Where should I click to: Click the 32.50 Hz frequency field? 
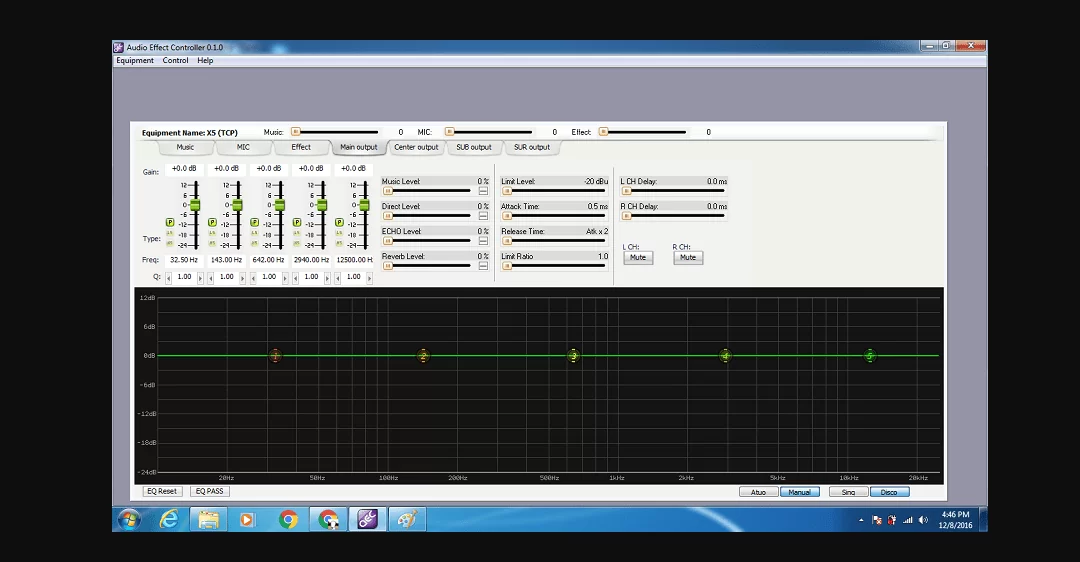[183, 260]
